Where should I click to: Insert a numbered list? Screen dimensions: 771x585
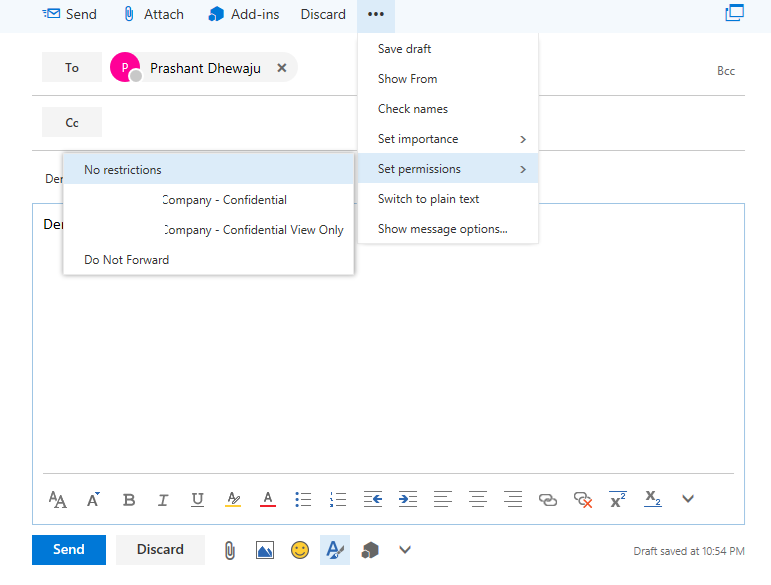point(338,499)
